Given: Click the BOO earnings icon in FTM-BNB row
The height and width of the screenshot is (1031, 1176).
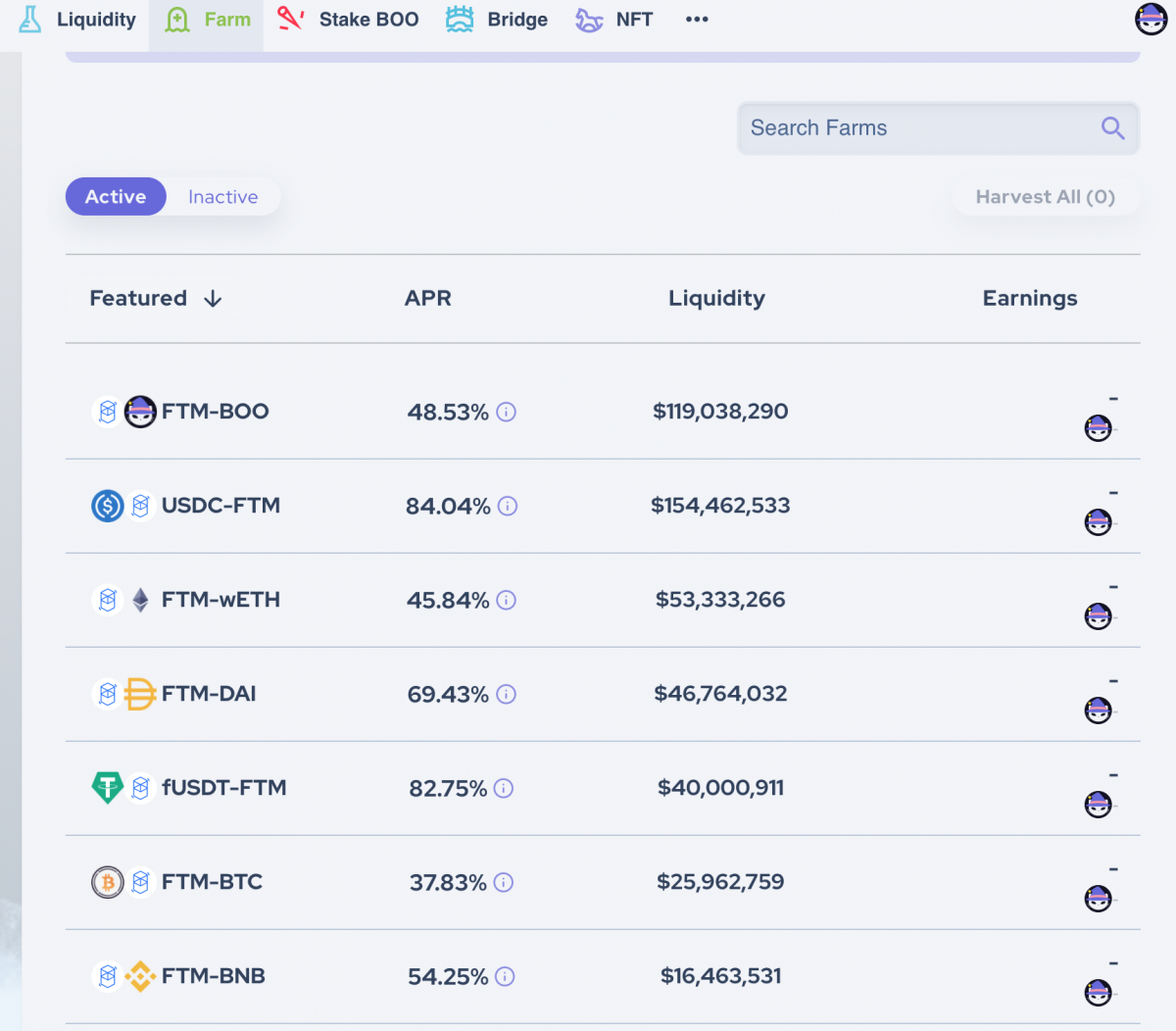Looking at the screenshot, I should pyautogui.click(x=1099, y=993).
